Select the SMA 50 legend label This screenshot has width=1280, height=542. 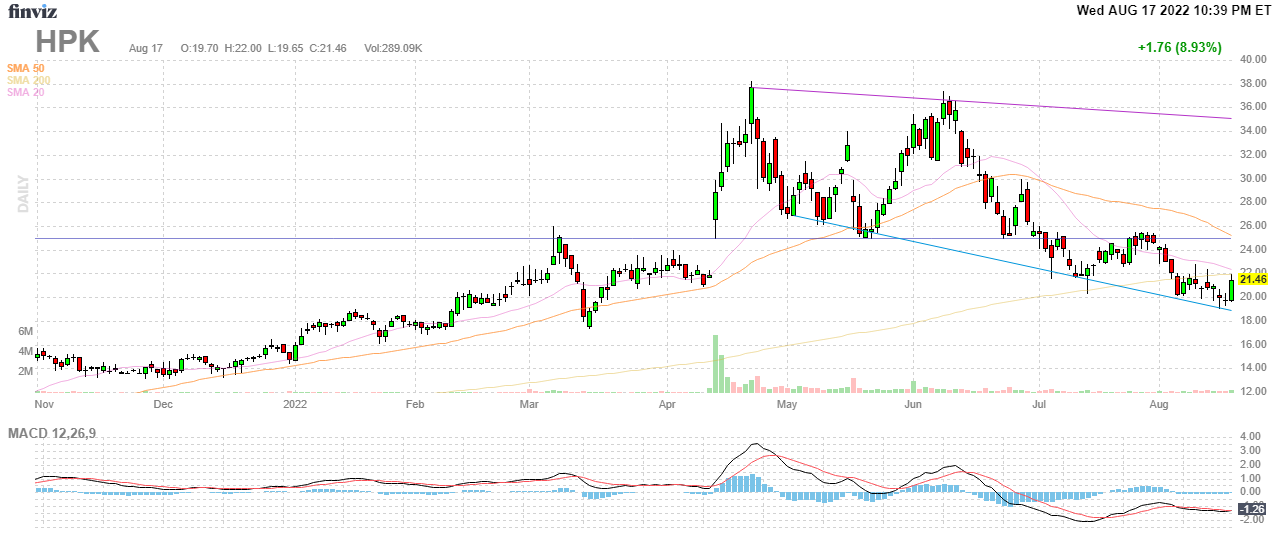(x=25, y=68)
